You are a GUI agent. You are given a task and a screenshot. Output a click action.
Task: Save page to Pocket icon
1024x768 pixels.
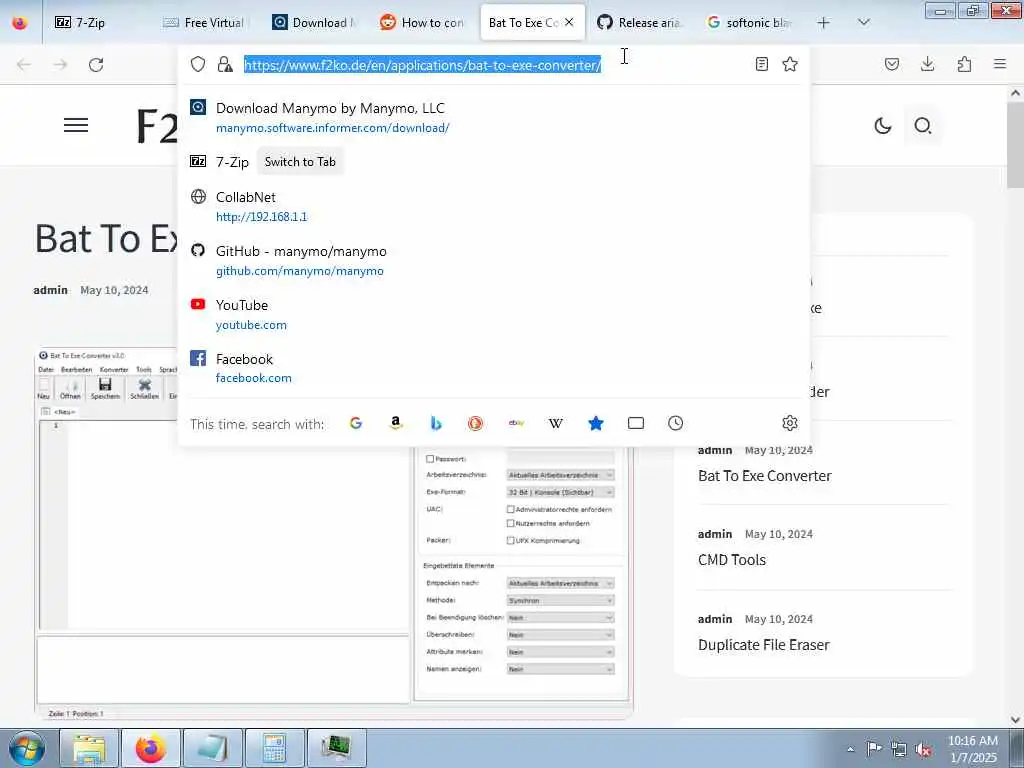click(892, 64)
